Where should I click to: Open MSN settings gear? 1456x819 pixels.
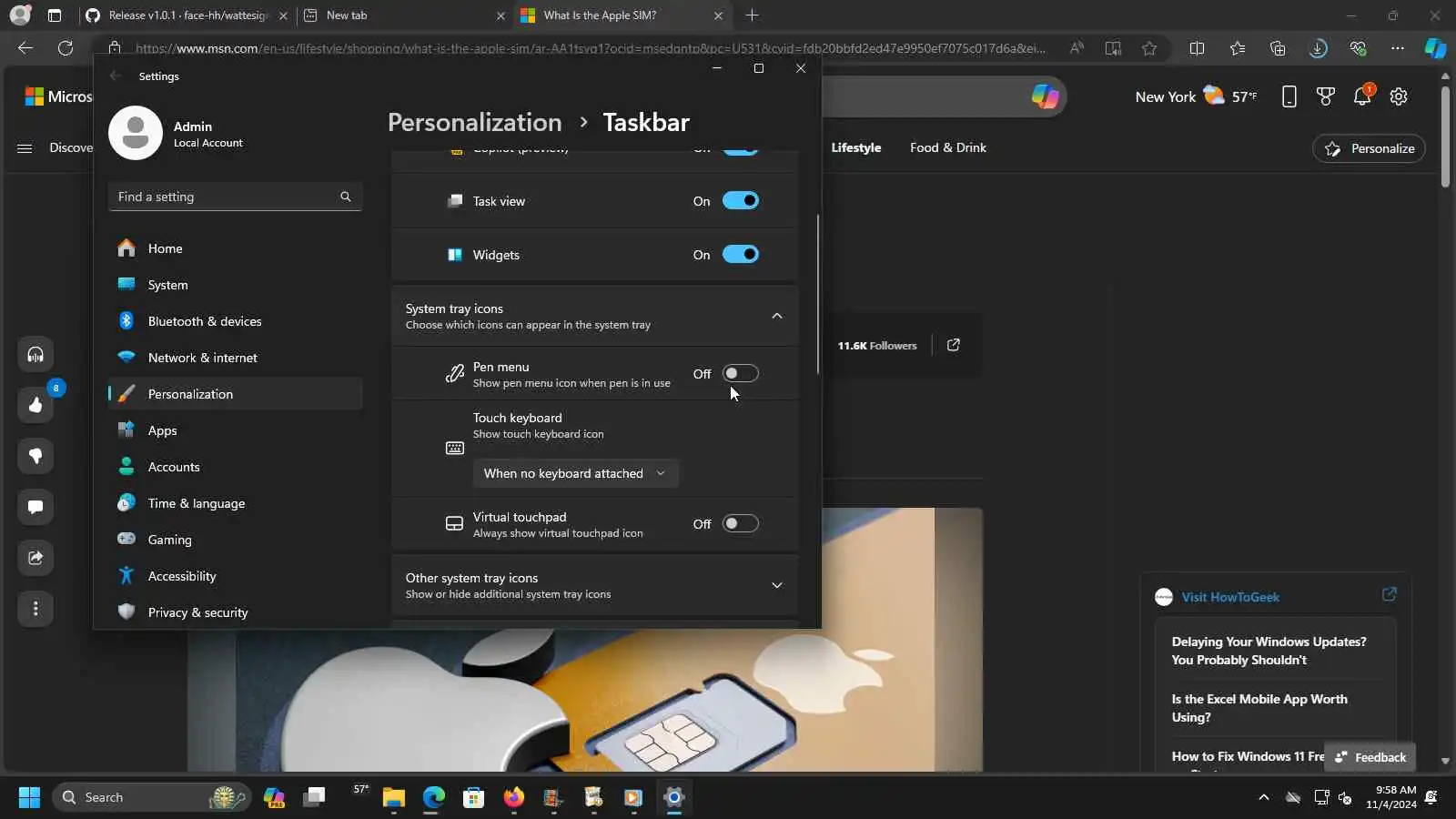[1399, 96]
